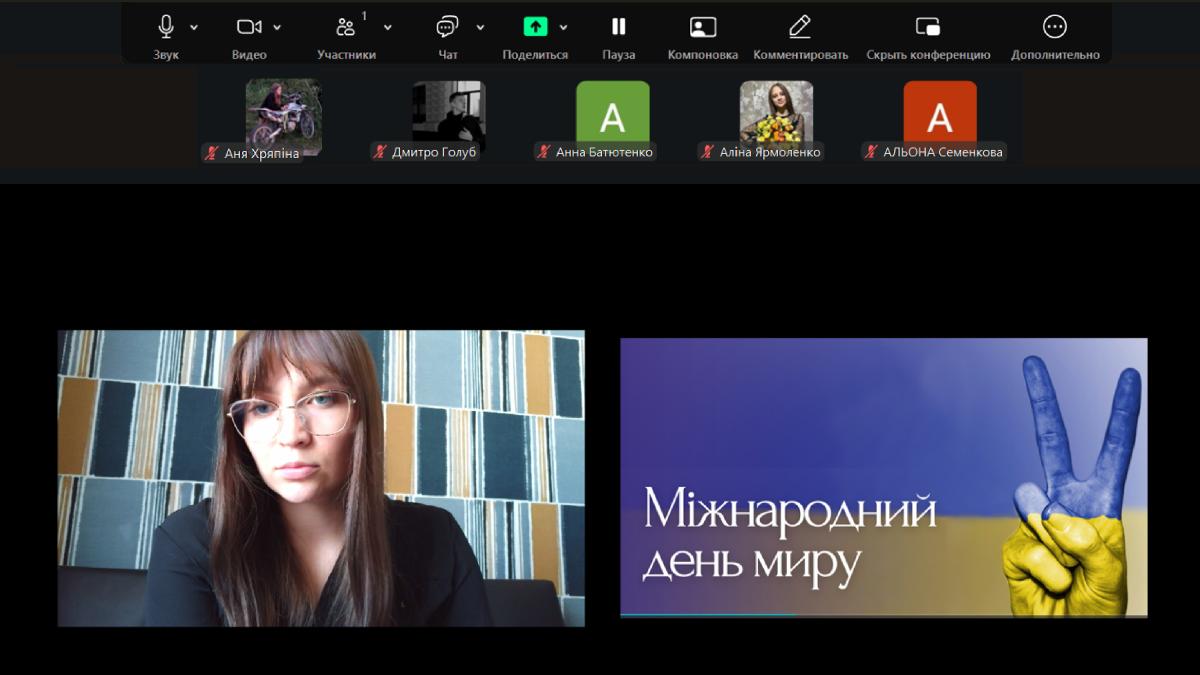Viewport: 1200px width, 675px height.
Task: Pause sharing with the Пауза button
Action: [619, 27]
